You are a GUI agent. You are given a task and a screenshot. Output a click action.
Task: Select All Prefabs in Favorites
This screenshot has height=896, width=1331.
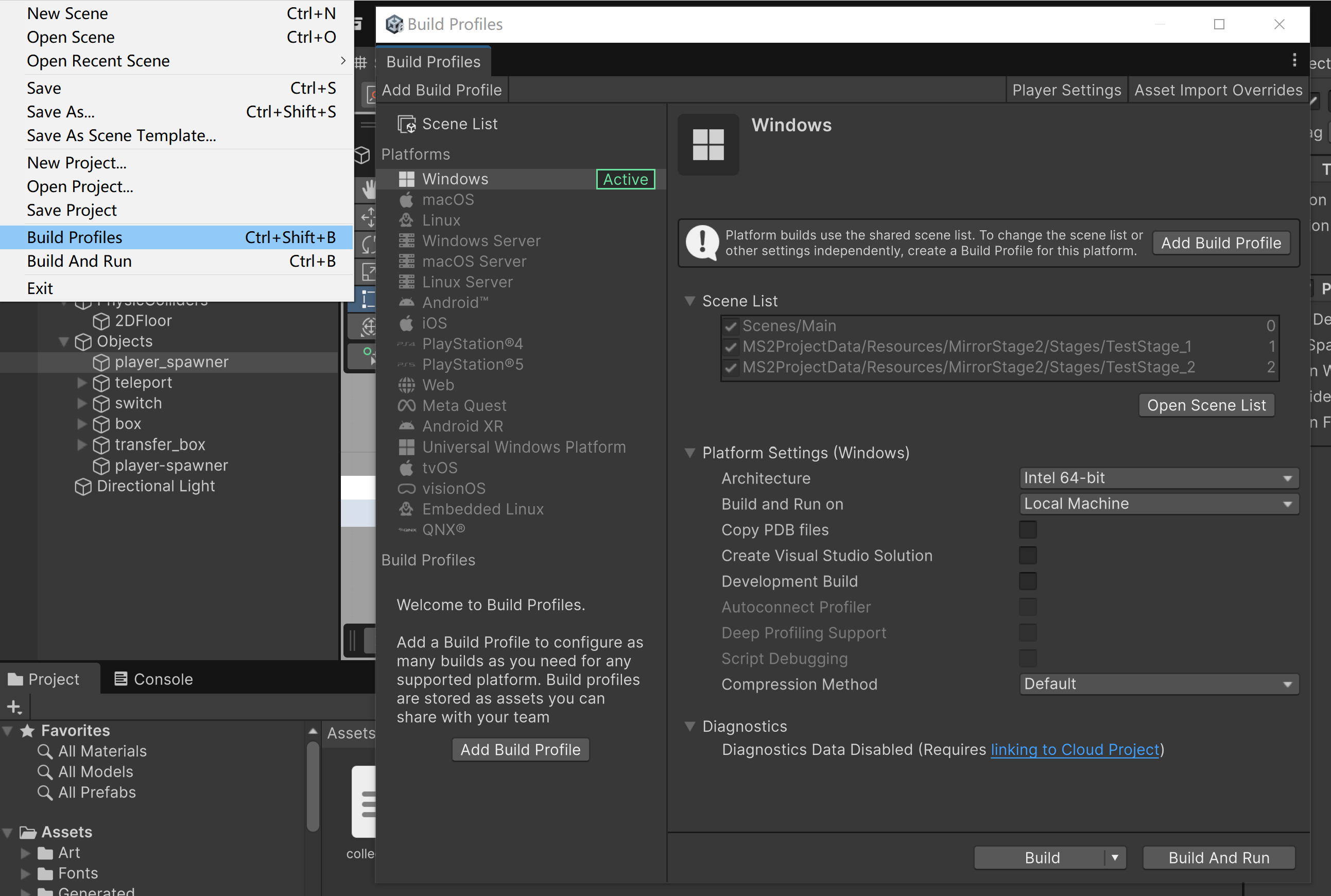coord(97,792)
